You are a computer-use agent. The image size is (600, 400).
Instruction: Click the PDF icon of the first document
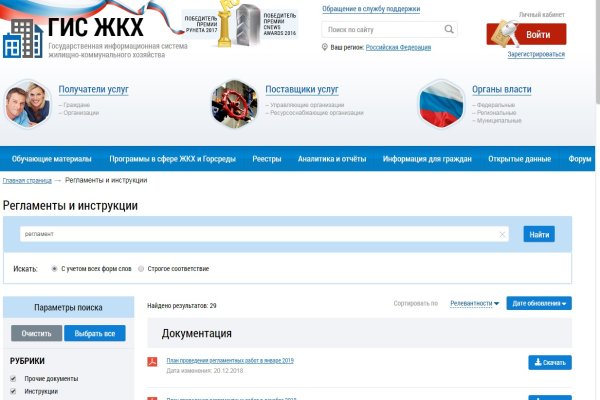(x=153, y=362)
